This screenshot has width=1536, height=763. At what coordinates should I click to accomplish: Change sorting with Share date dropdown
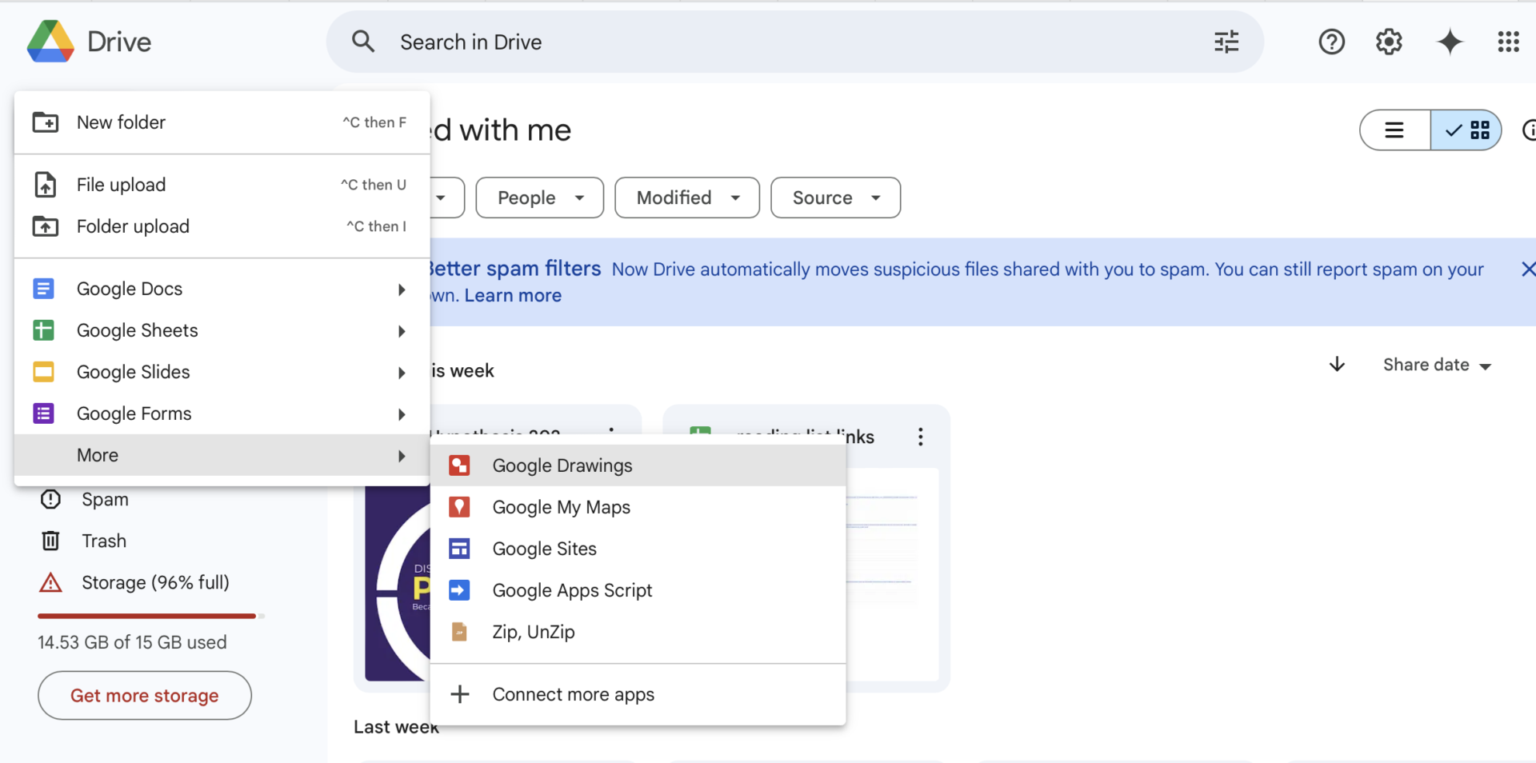point(1436,364)
